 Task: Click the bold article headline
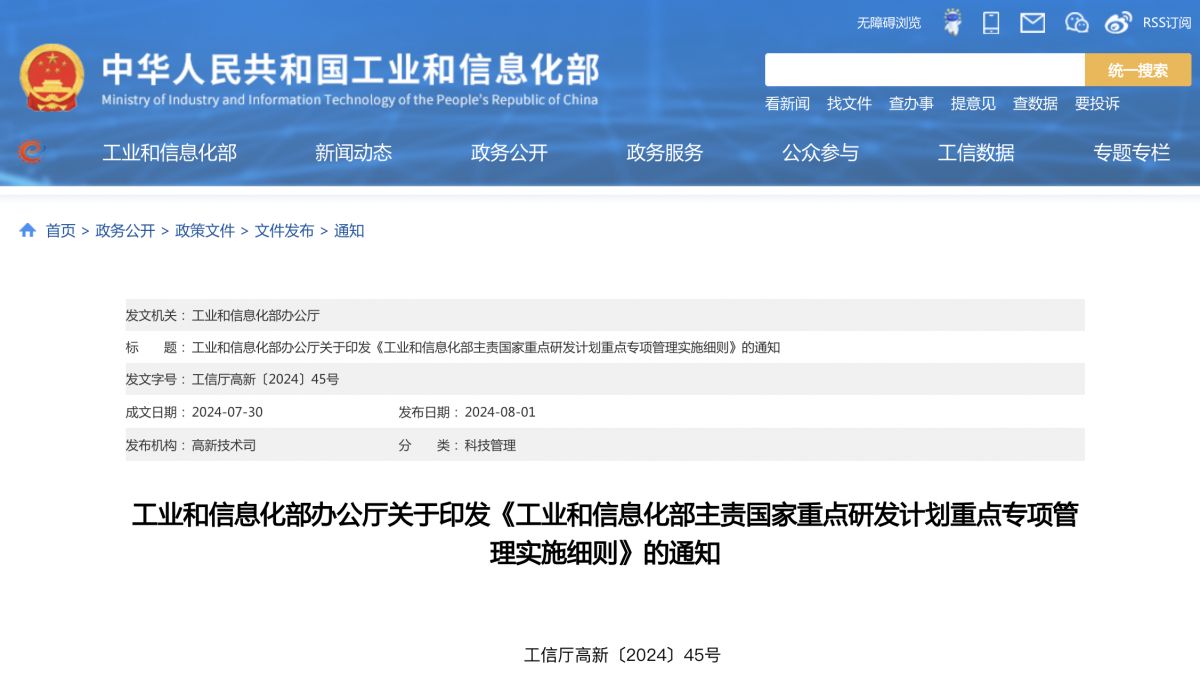coord(605,534)
